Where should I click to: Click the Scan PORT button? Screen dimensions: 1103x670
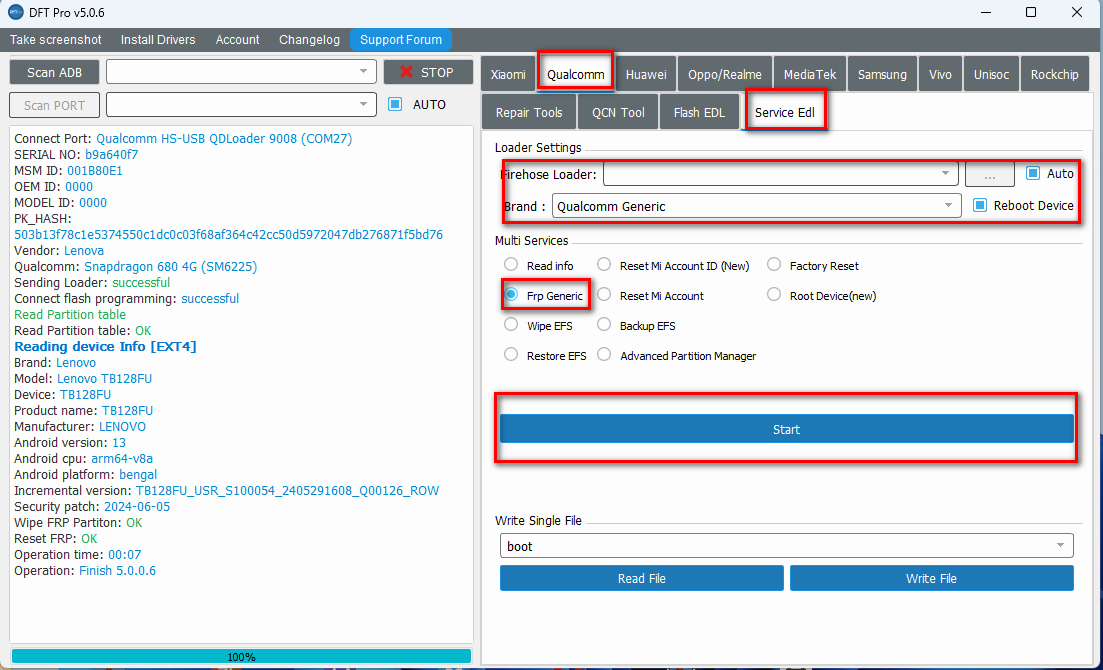coord(54,105)
